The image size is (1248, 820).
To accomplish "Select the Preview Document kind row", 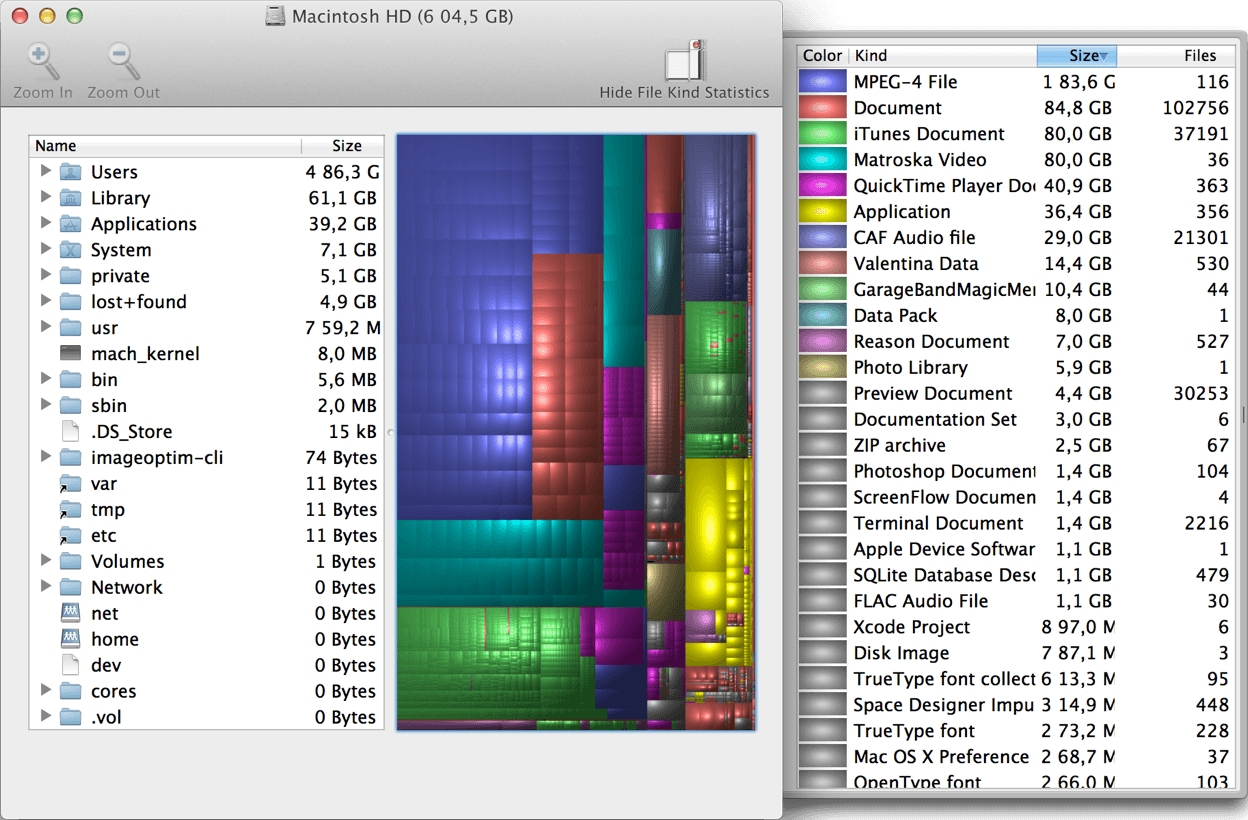I will [1015, 394].
